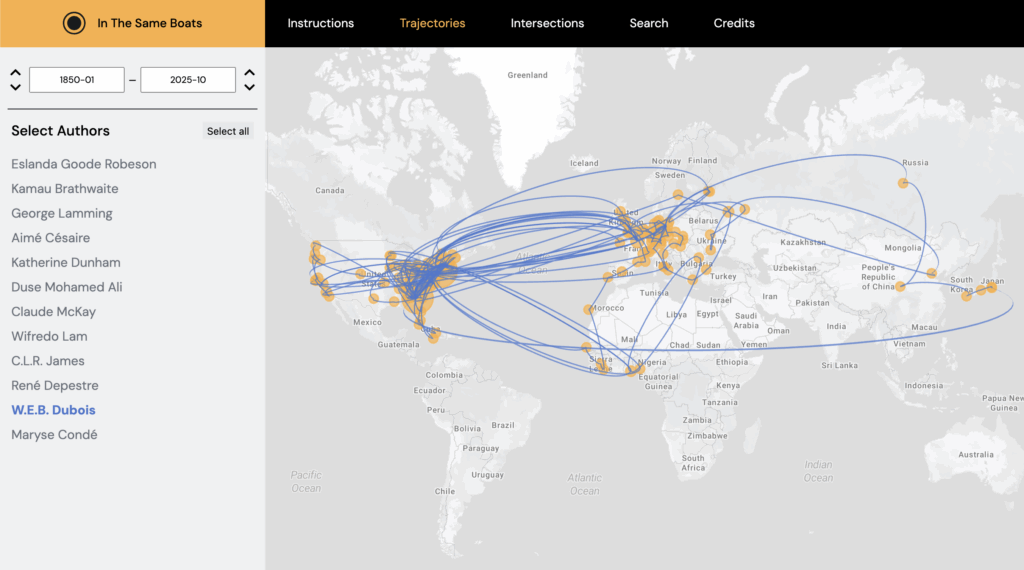This screenshot has width=1024, height=570.
Task: Click the Mongolia label on the map
Action: (x=903, y=248)
